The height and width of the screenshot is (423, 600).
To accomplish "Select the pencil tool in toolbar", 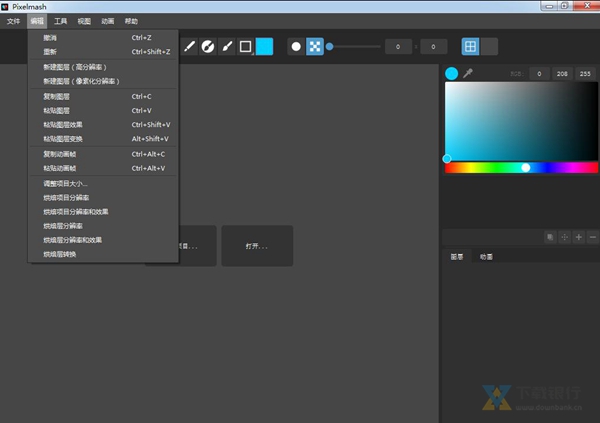I will tap(189, 46).
